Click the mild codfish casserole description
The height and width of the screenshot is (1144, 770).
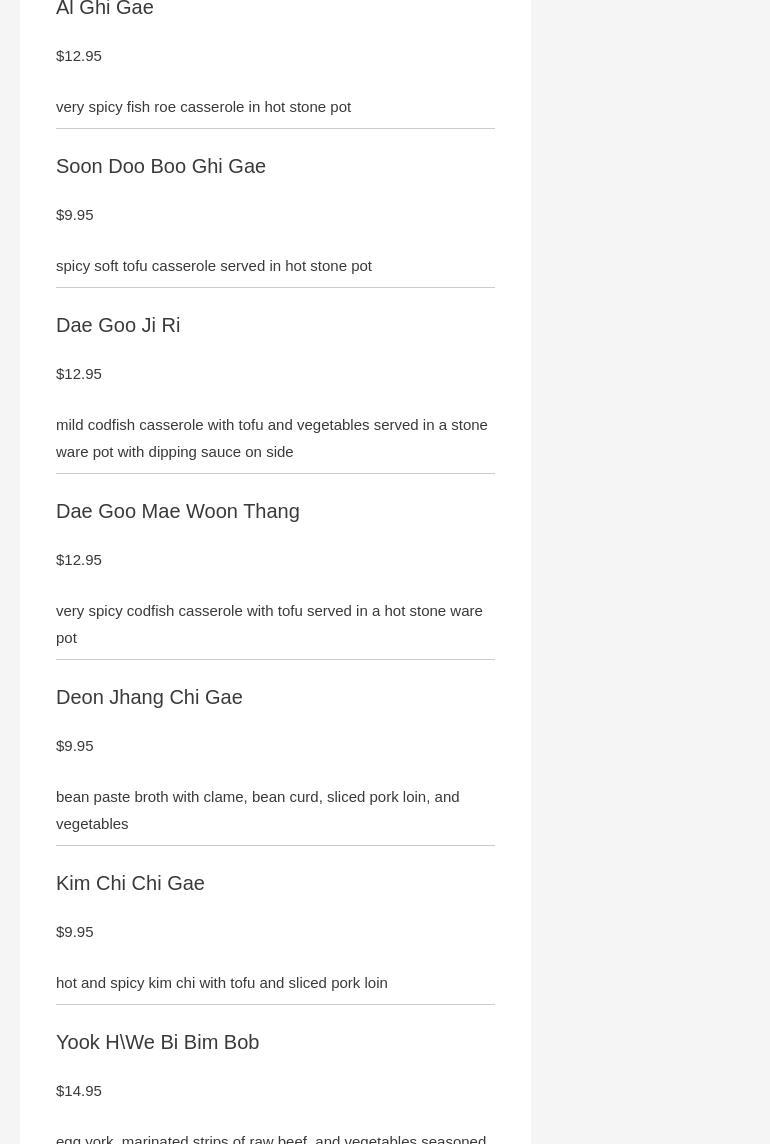pos(271,438)
